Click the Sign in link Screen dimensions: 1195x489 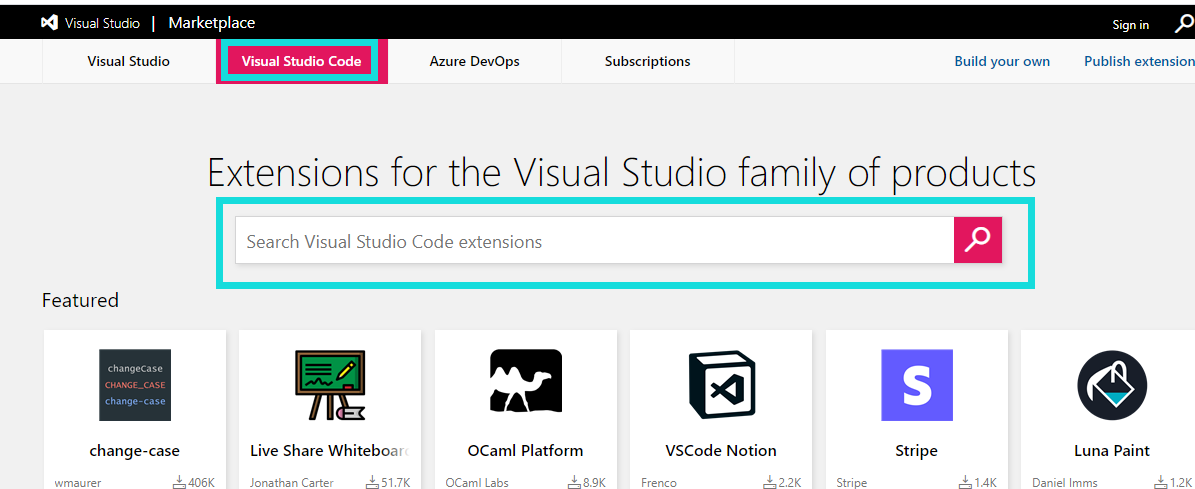click(x=1130, y=25)
